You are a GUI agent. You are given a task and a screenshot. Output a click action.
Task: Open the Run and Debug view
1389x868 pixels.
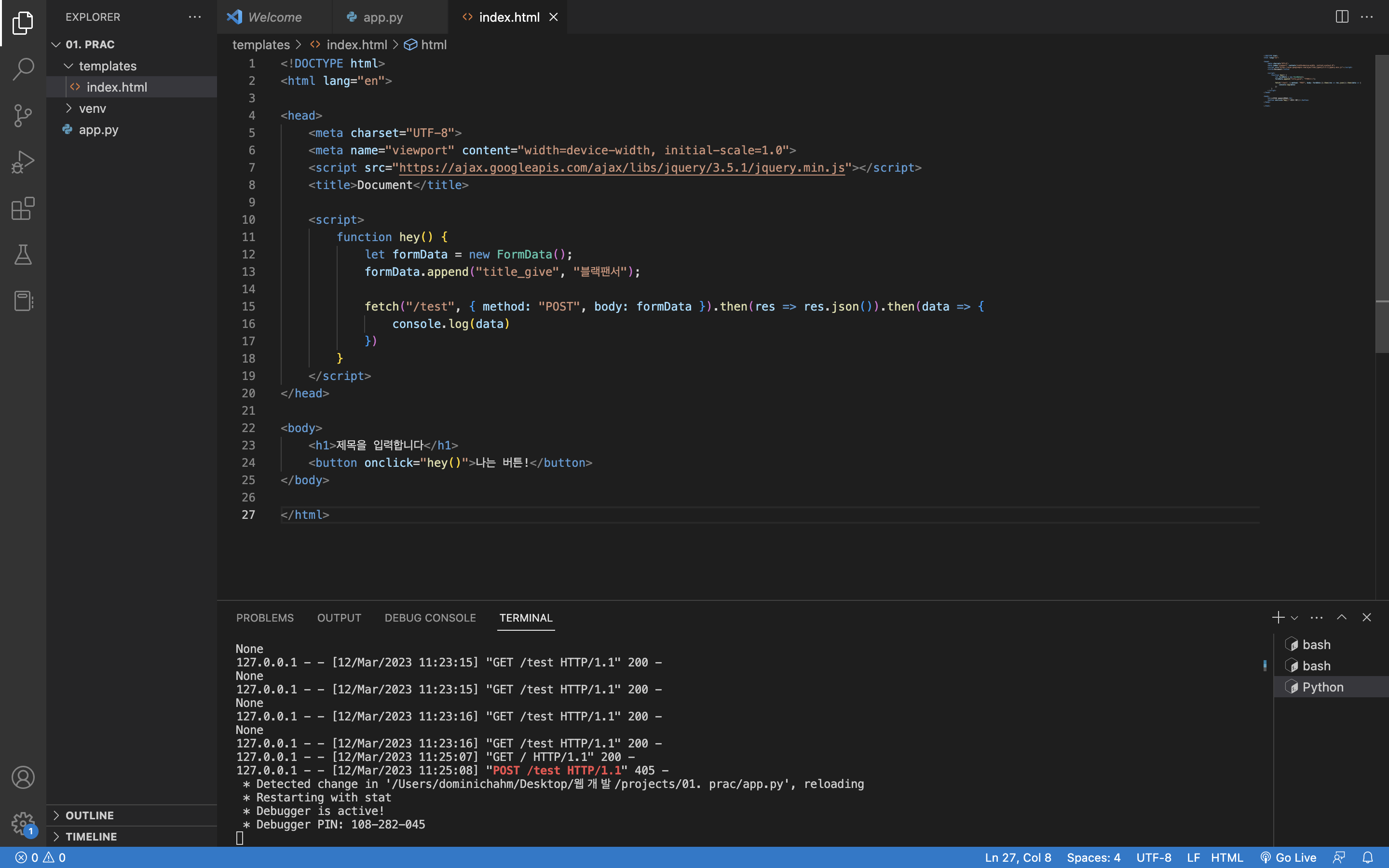tap(23, 162)
